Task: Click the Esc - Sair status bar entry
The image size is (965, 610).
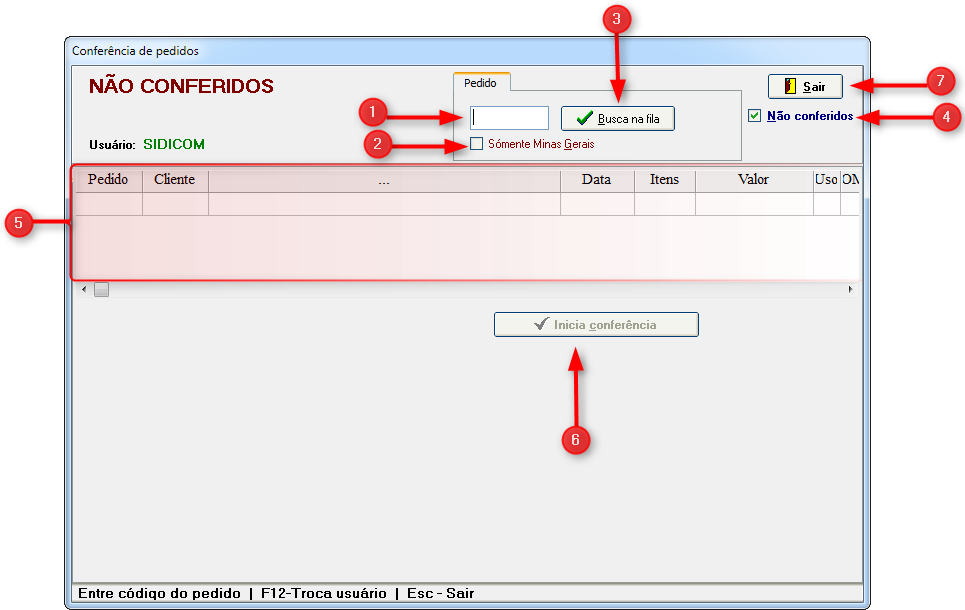Action: coord(440,593)
